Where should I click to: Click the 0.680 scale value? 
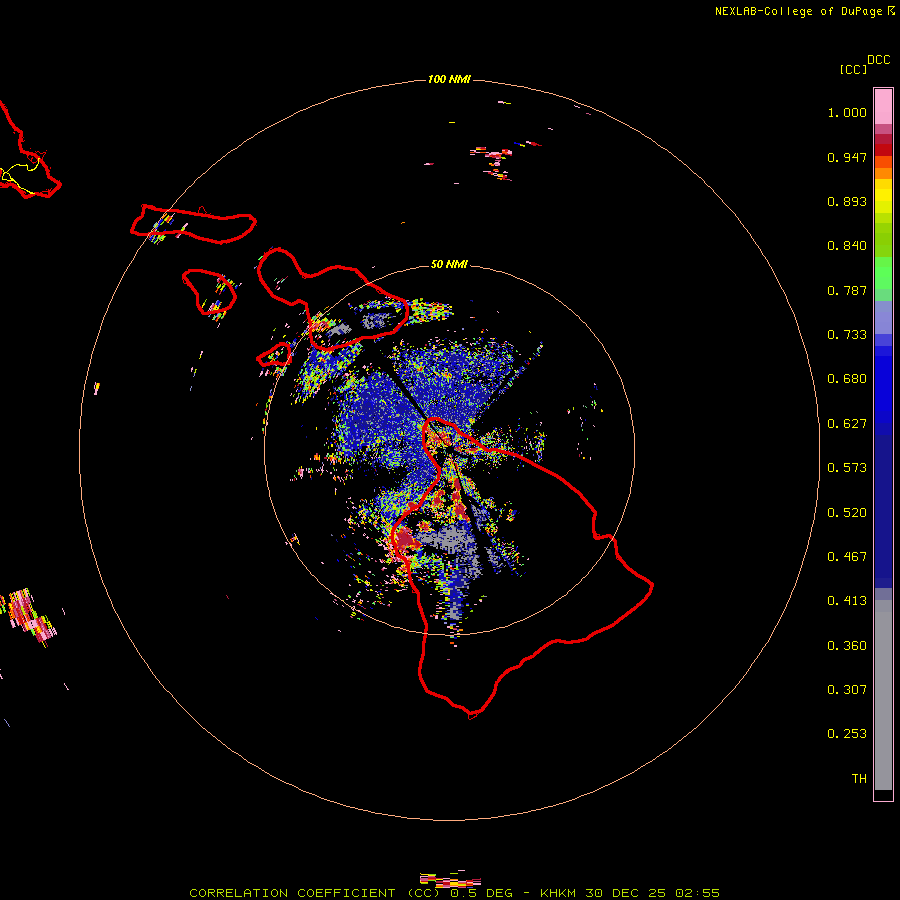click(847, 379)
